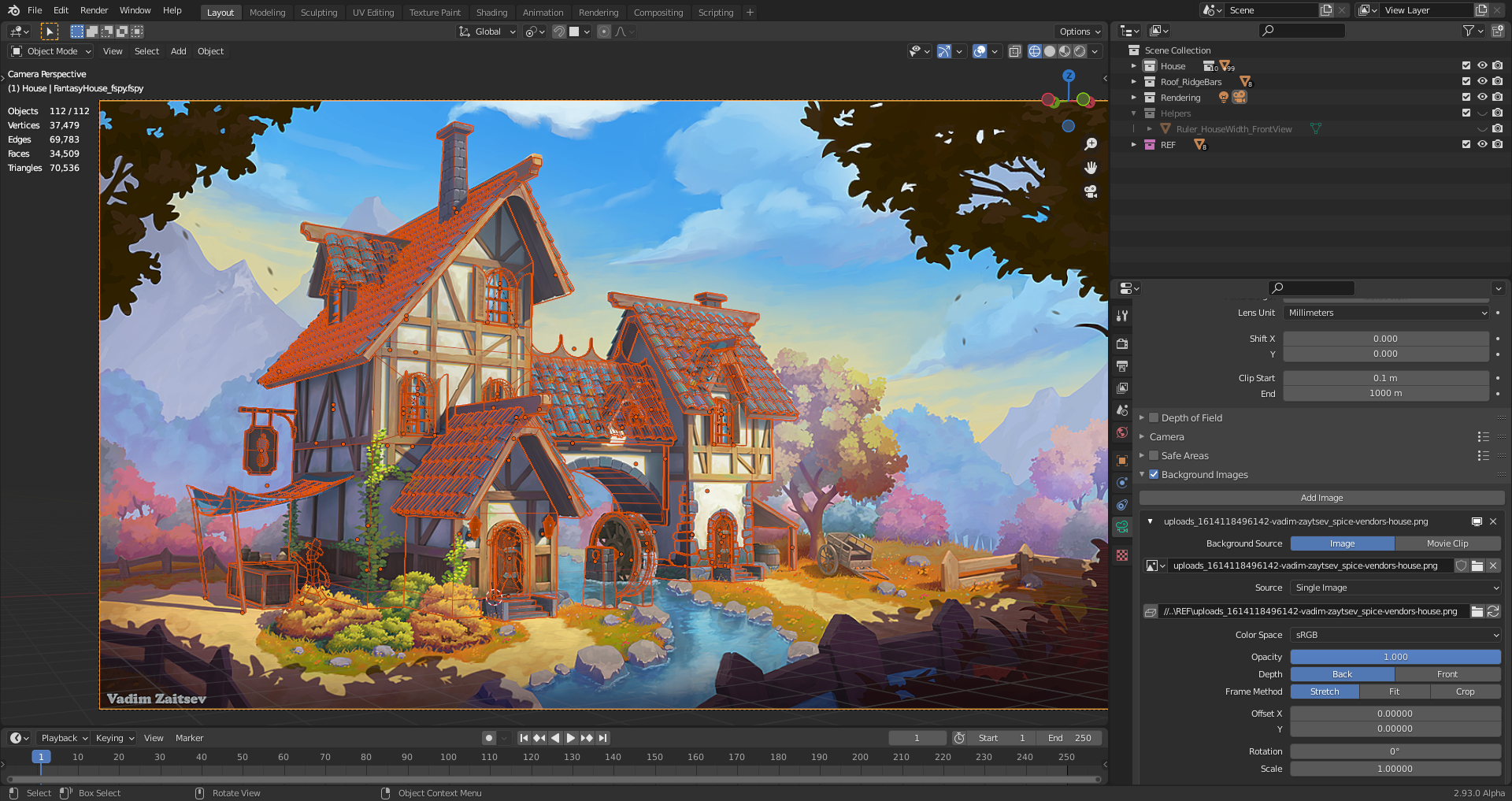Screen dimensions: 1512x801
Task: Click the pan view hand icon
Action: [x=1091, y=168]
